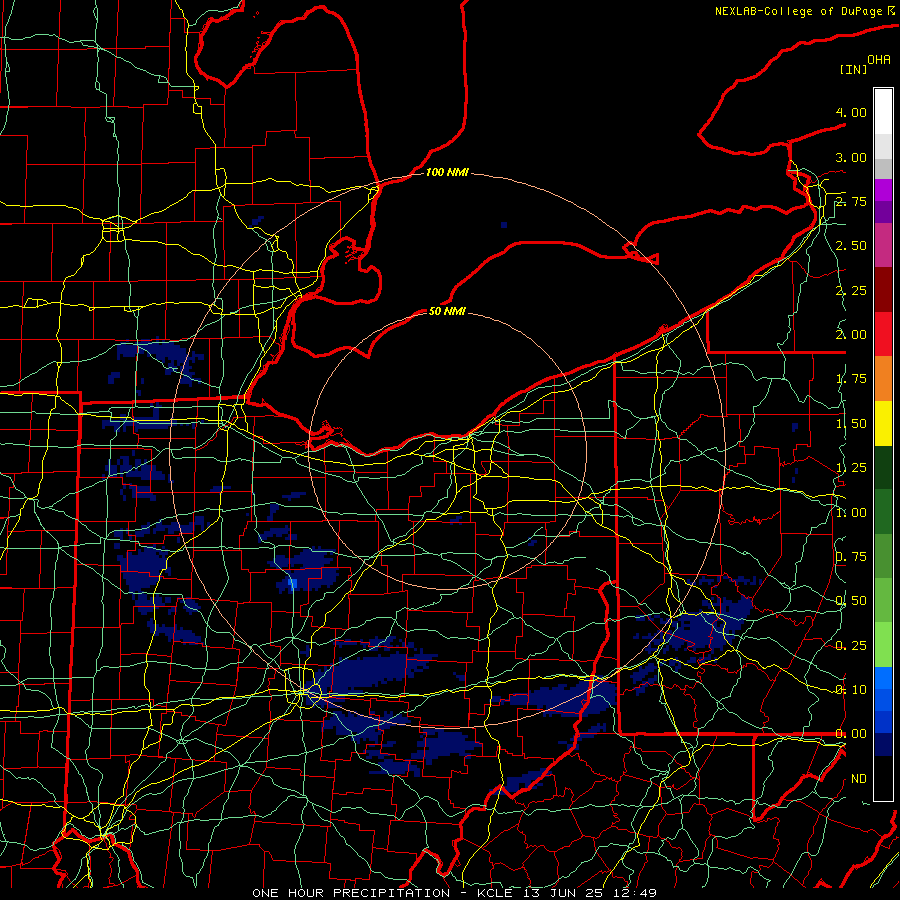900x900 pixels.
Task: Select the white swatch beside 4.00
Action: pos(883,112)
